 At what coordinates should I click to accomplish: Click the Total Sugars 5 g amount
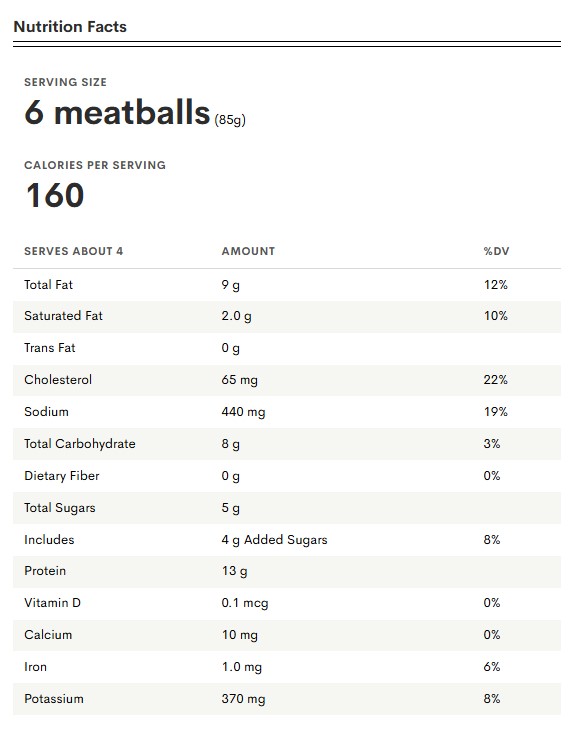pyautogui.click(x=231, y=508)
